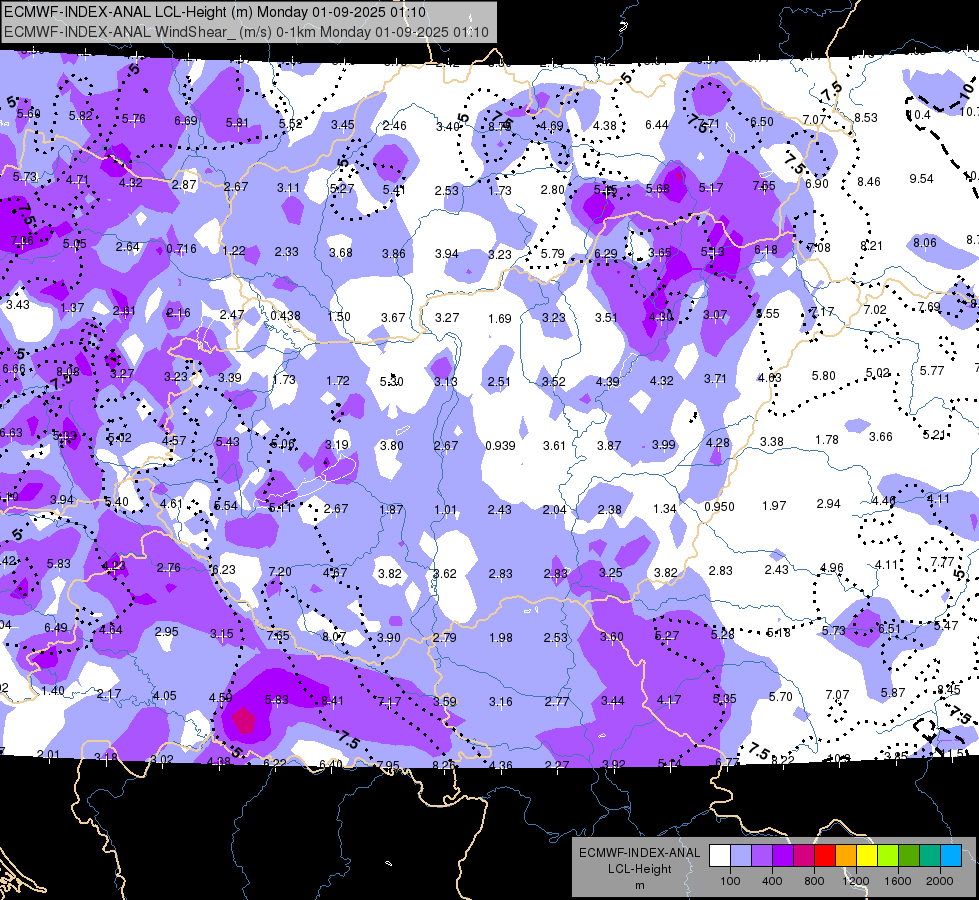Click the wind shear value 1.69

[500, 319]
